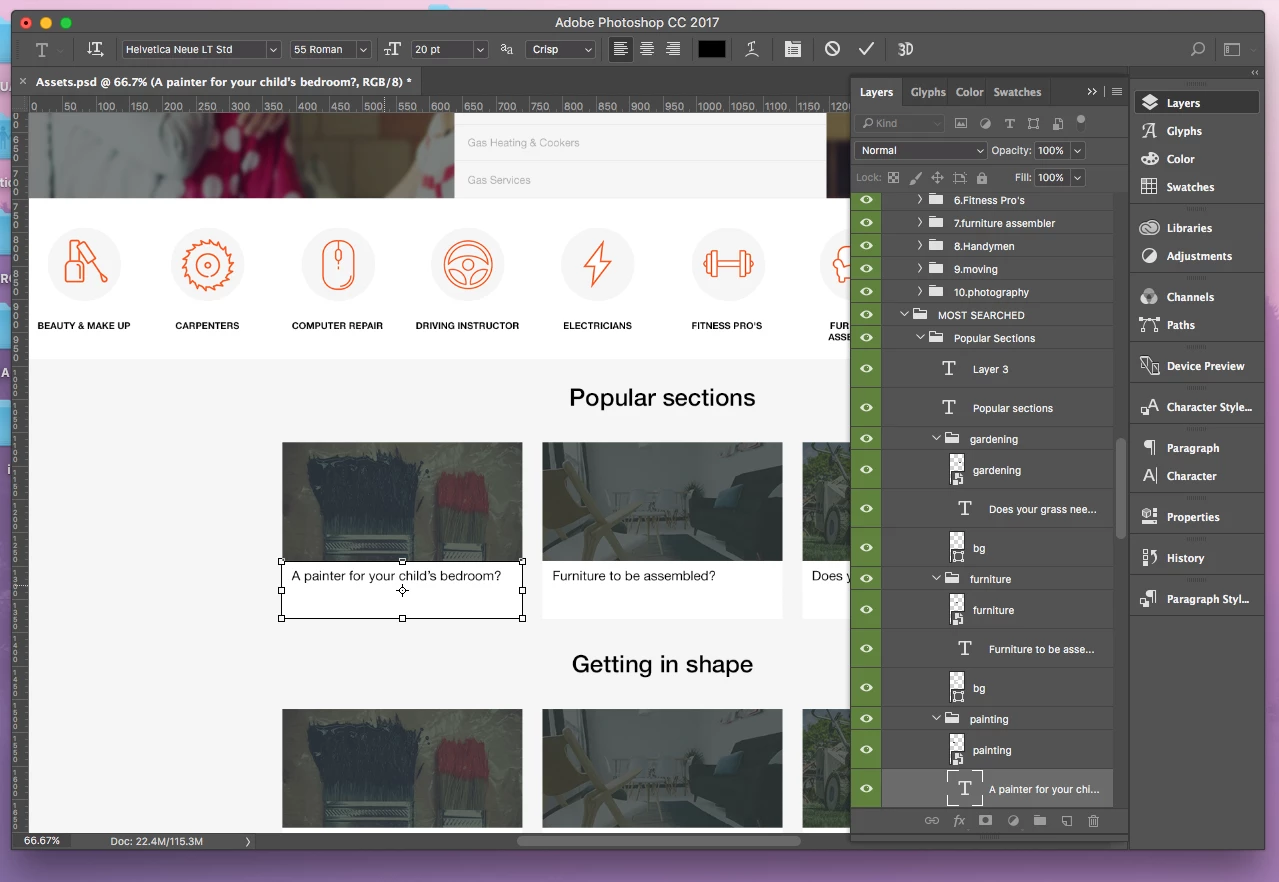1279x882 pixels.
Task: Open the font family dropdown
Action: 273,49
